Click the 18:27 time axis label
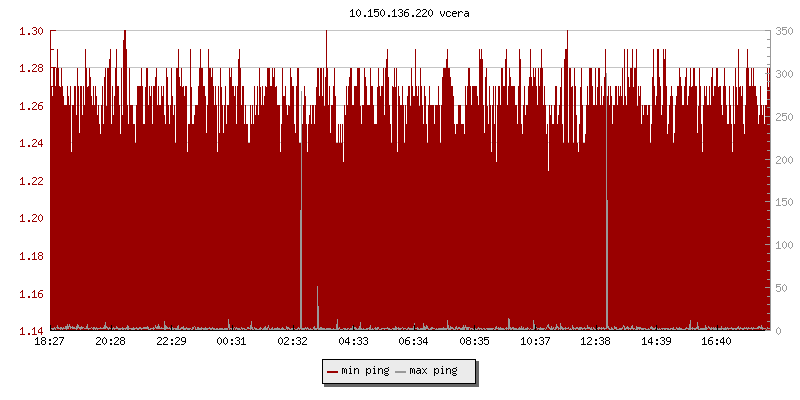Viewport: 800px width, 400px height. pyautogui.click(x=50, y=342)
